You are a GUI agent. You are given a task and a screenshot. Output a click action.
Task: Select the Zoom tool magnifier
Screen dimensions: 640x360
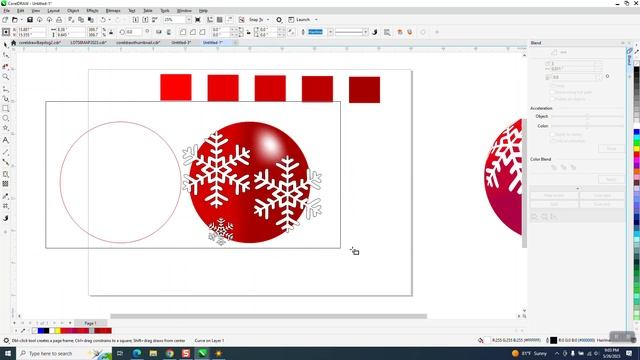[5, 77]
